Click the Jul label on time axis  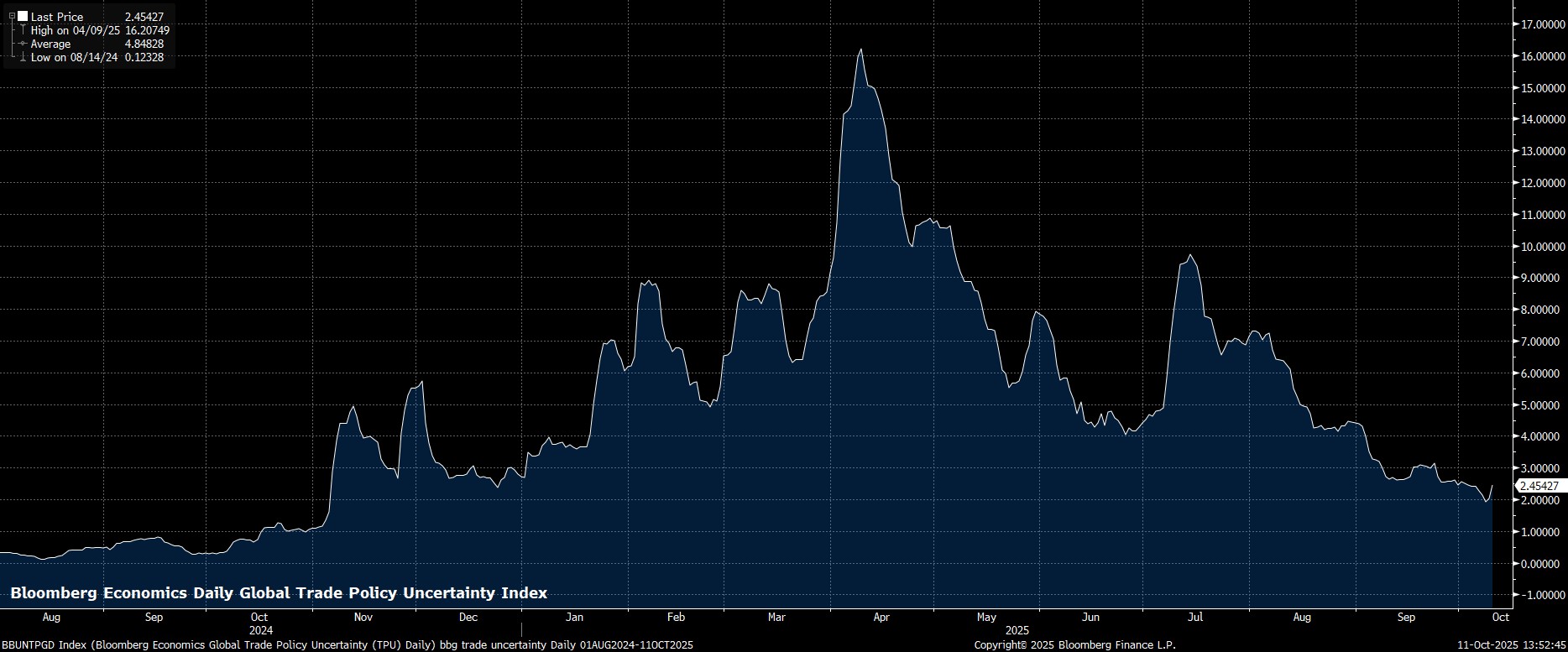click(1194, 617)
